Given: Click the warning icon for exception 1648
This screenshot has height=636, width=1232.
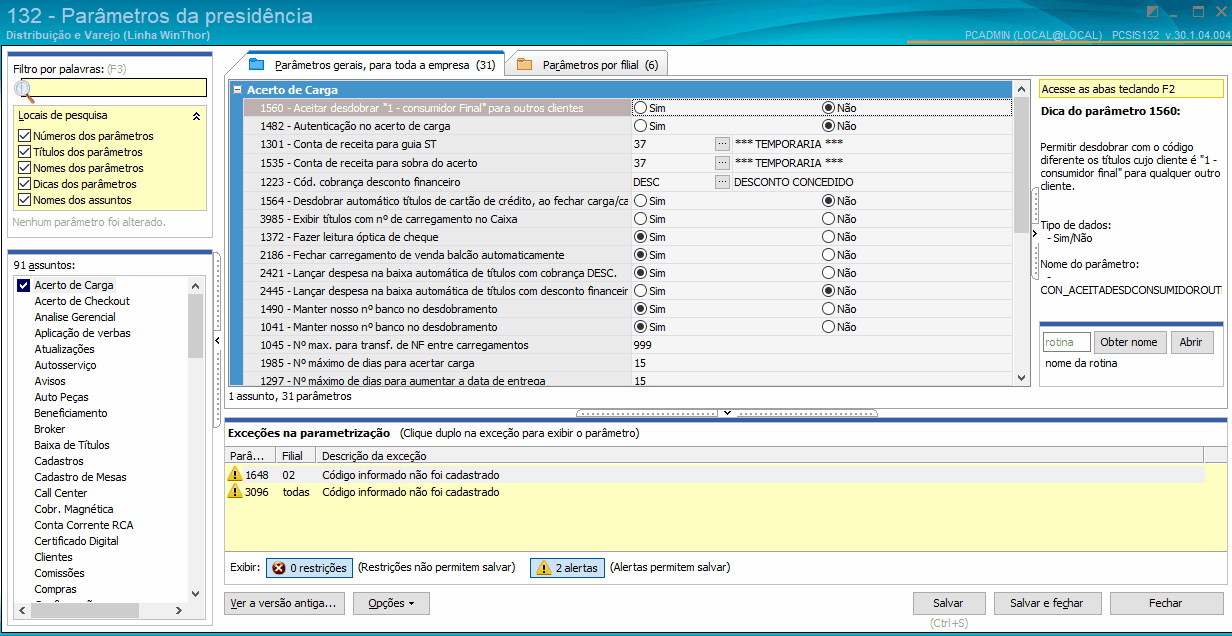Looking at the screenshot, I should tap(236, 475).
